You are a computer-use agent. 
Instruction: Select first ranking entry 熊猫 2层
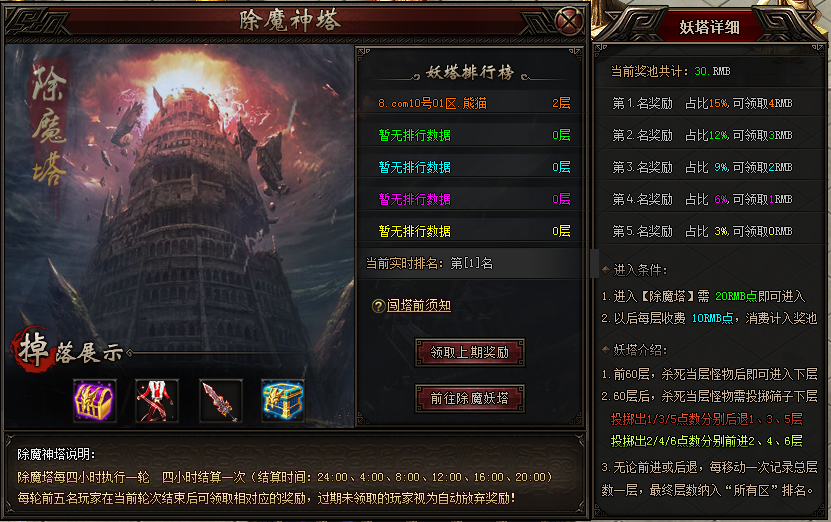tap(470, 103)
